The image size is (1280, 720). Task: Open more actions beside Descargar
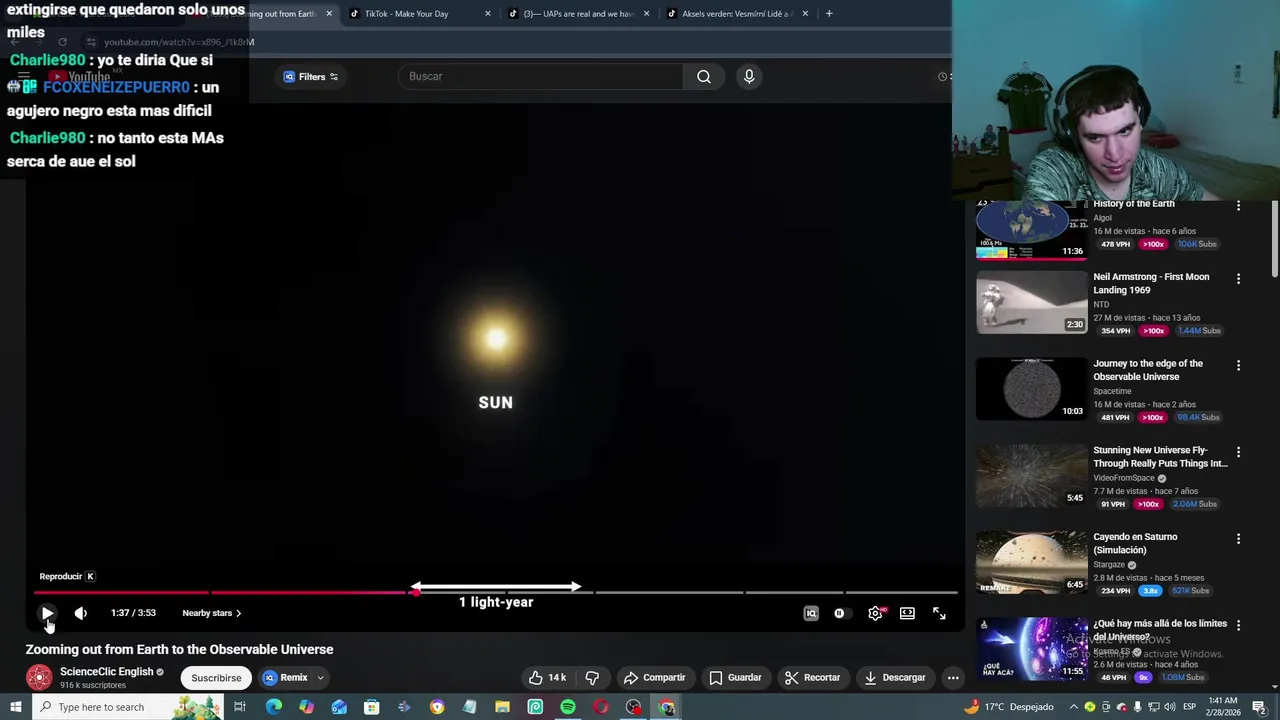tap(953, 678)
